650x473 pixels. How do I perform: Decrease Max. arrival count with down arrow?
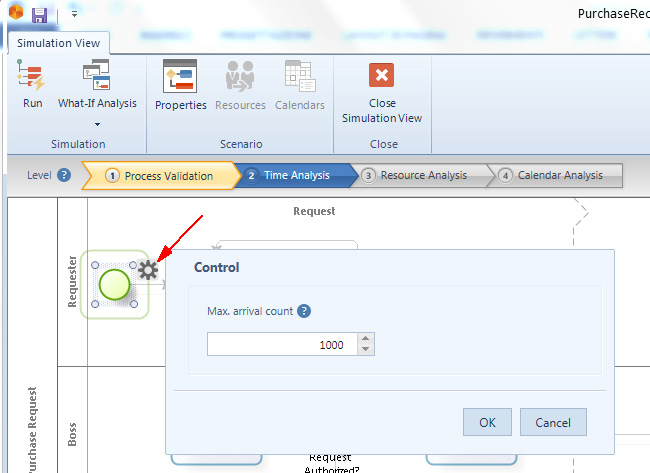pyautogui.click(x=366, y=349)
